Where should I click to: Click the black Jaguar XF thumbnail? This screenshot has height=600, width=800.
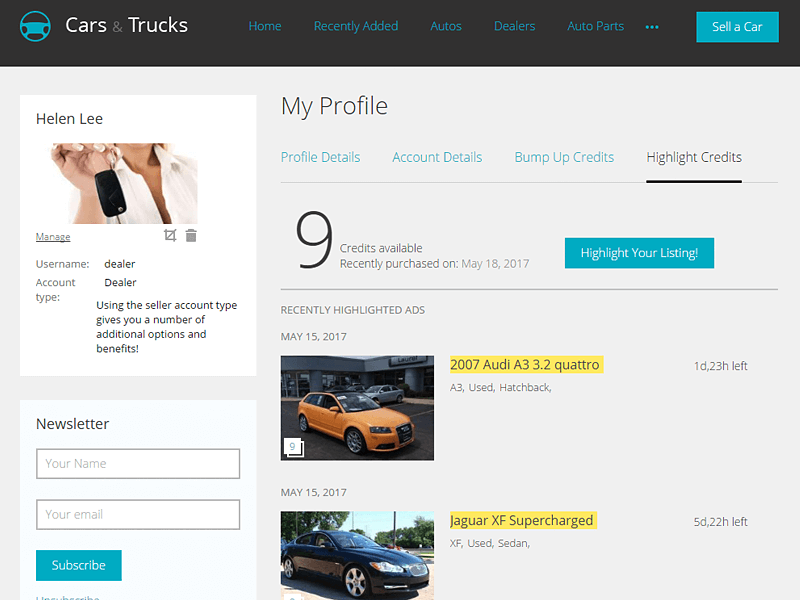(357, 556)
